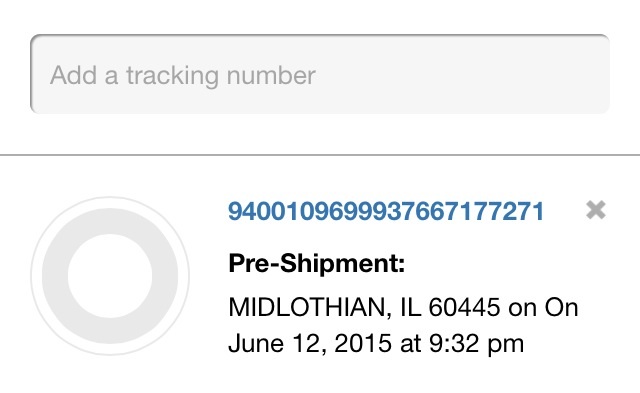Viewport: 640px width, 393px height.
Task: Focus the Add a tracking number field
Action: click(320, 74)
